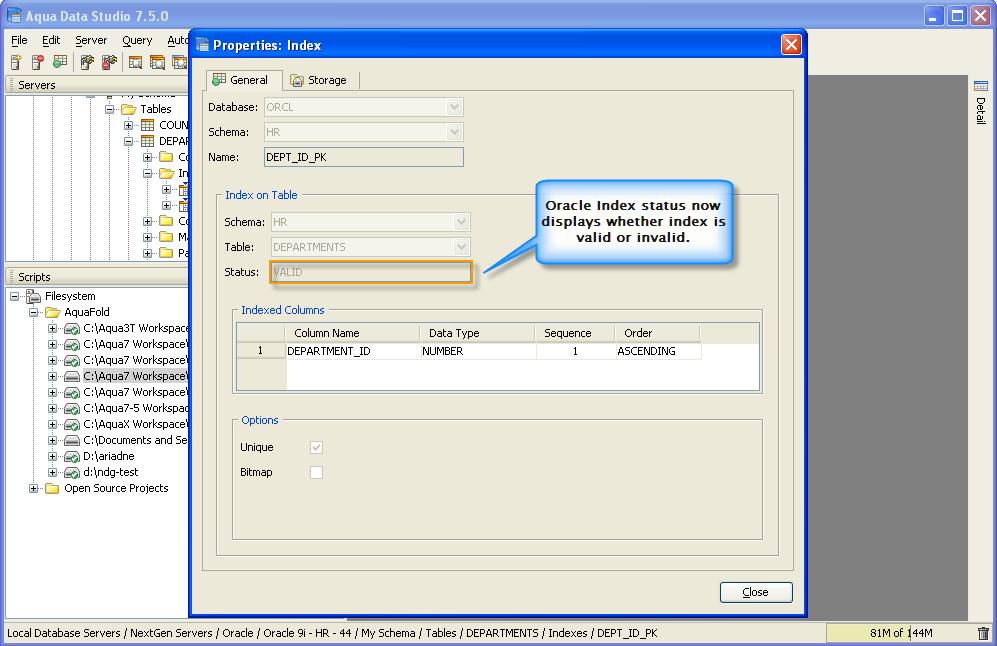Click the COUN table icon in Servers tree
The width and height of the screenshot is (997, 646).
[148, 125]
